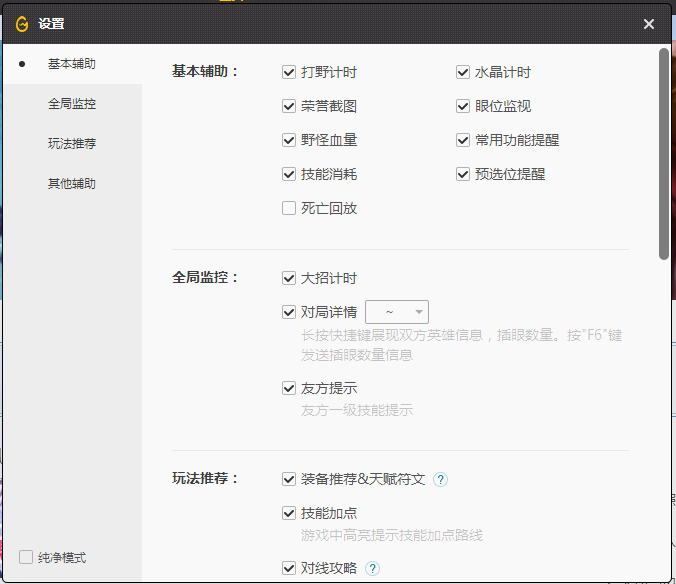Viewport: 676px width, 584px height.
Task: Enable the 死亡回放 option
Action: click(x=289, y=208)
